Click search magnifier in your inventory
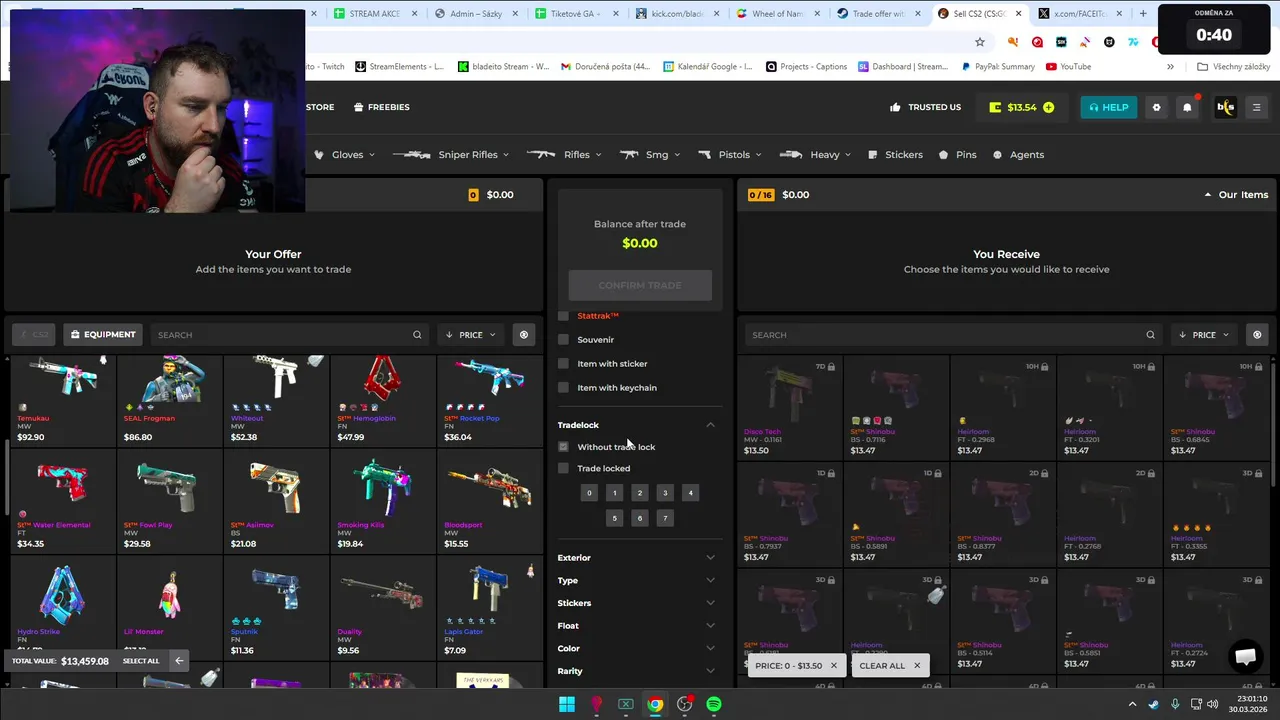 pyautogui.click(x=417, y=335)
